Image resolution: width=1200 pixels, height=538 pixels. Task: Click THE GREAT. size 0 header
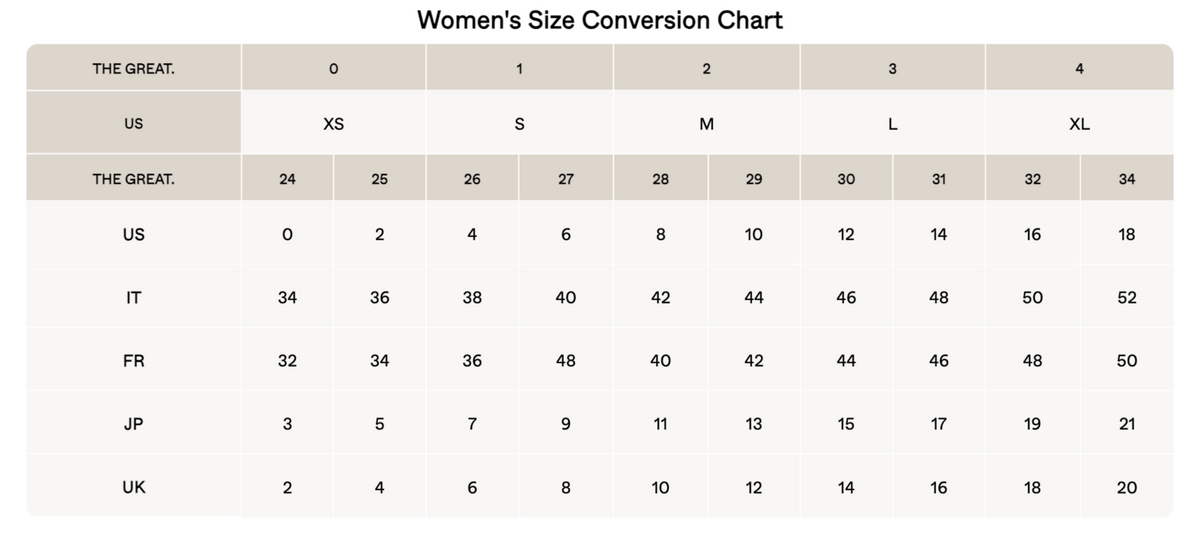click(334, 68)
